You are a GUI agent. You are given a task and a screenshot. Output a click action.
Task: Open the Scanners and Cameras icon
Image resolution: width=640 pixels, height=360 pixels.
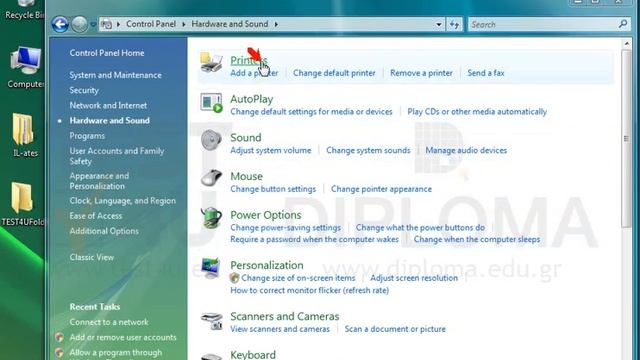click(x=212, y=321)
